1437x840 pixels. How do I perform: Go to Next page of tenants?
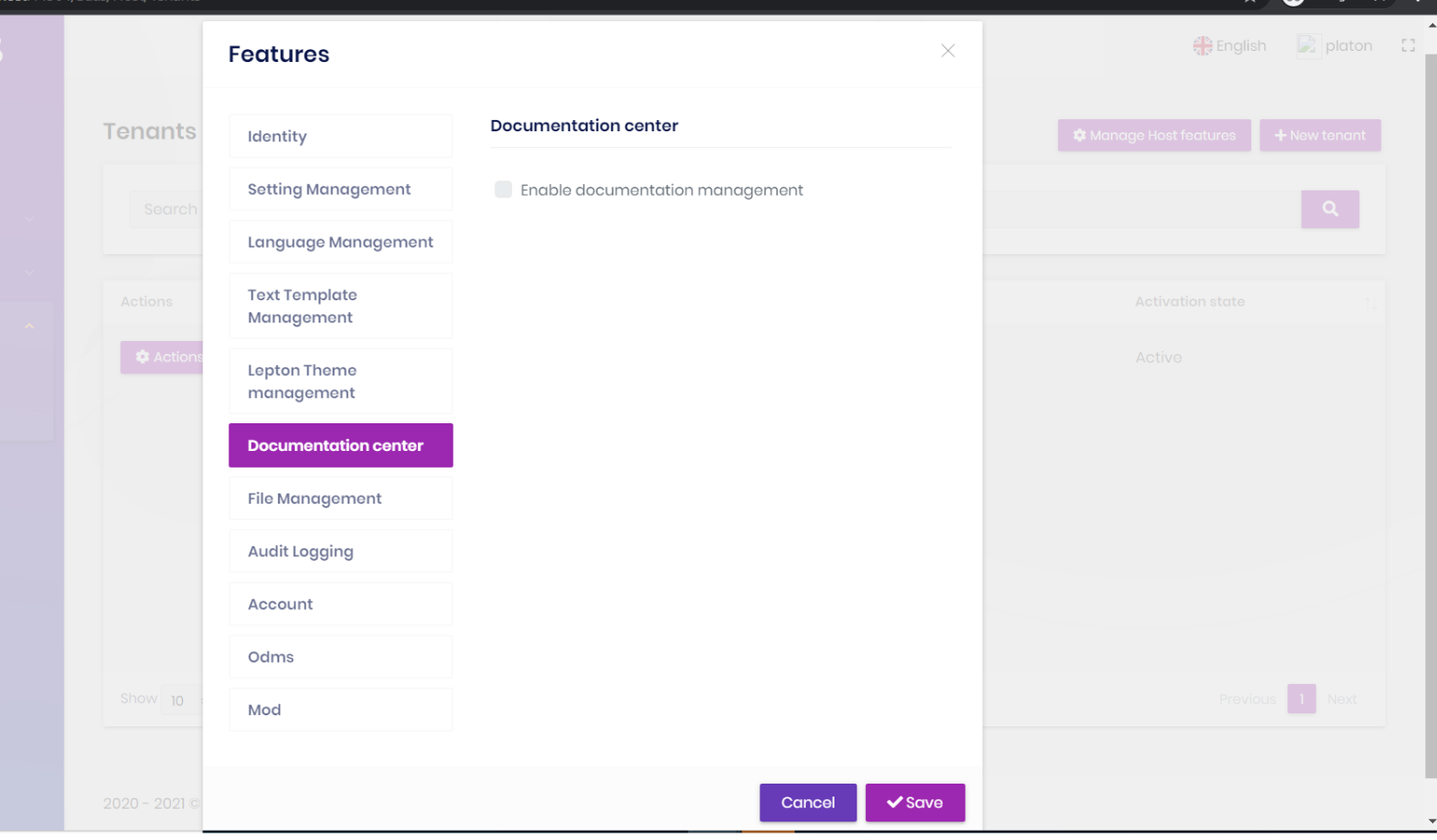tap(1342, 700)
